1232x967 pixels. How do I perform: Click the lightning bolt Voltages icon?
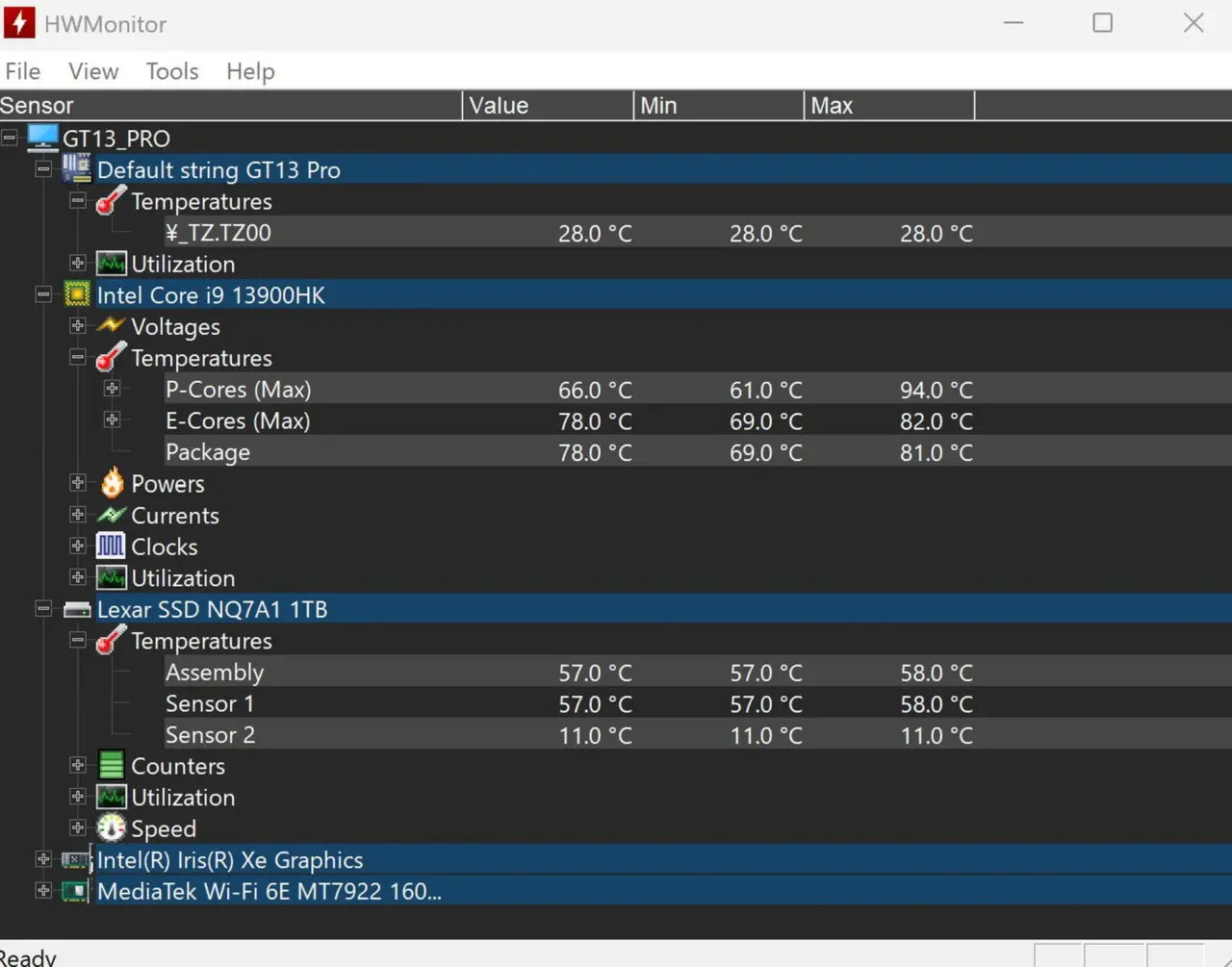pos(112,326)
